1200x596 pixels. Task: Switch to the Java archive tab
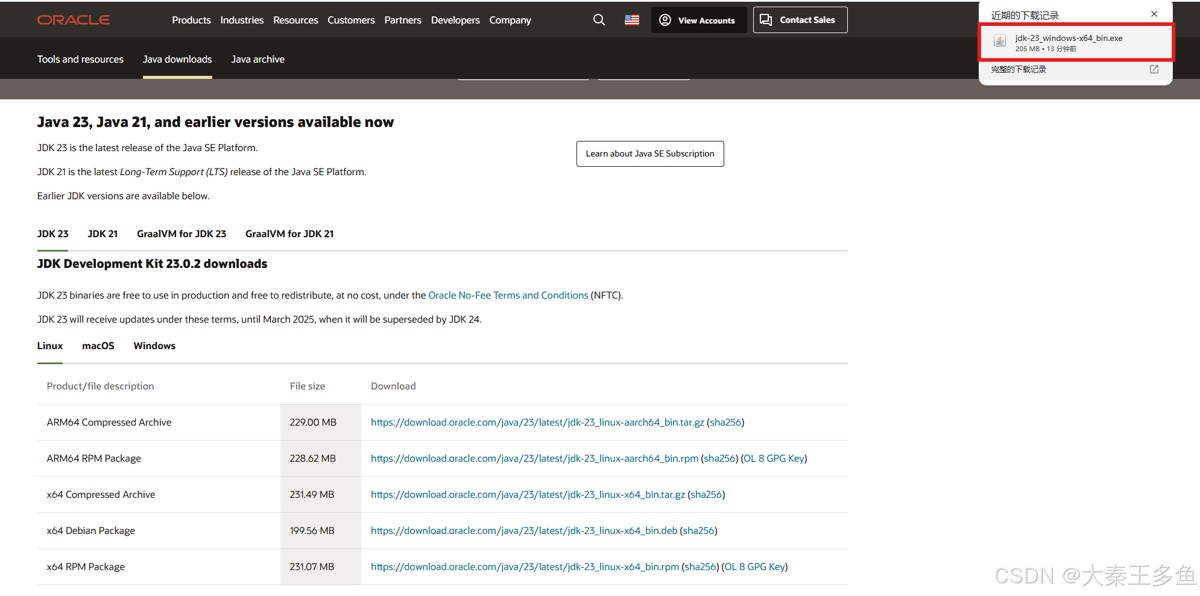258,59
